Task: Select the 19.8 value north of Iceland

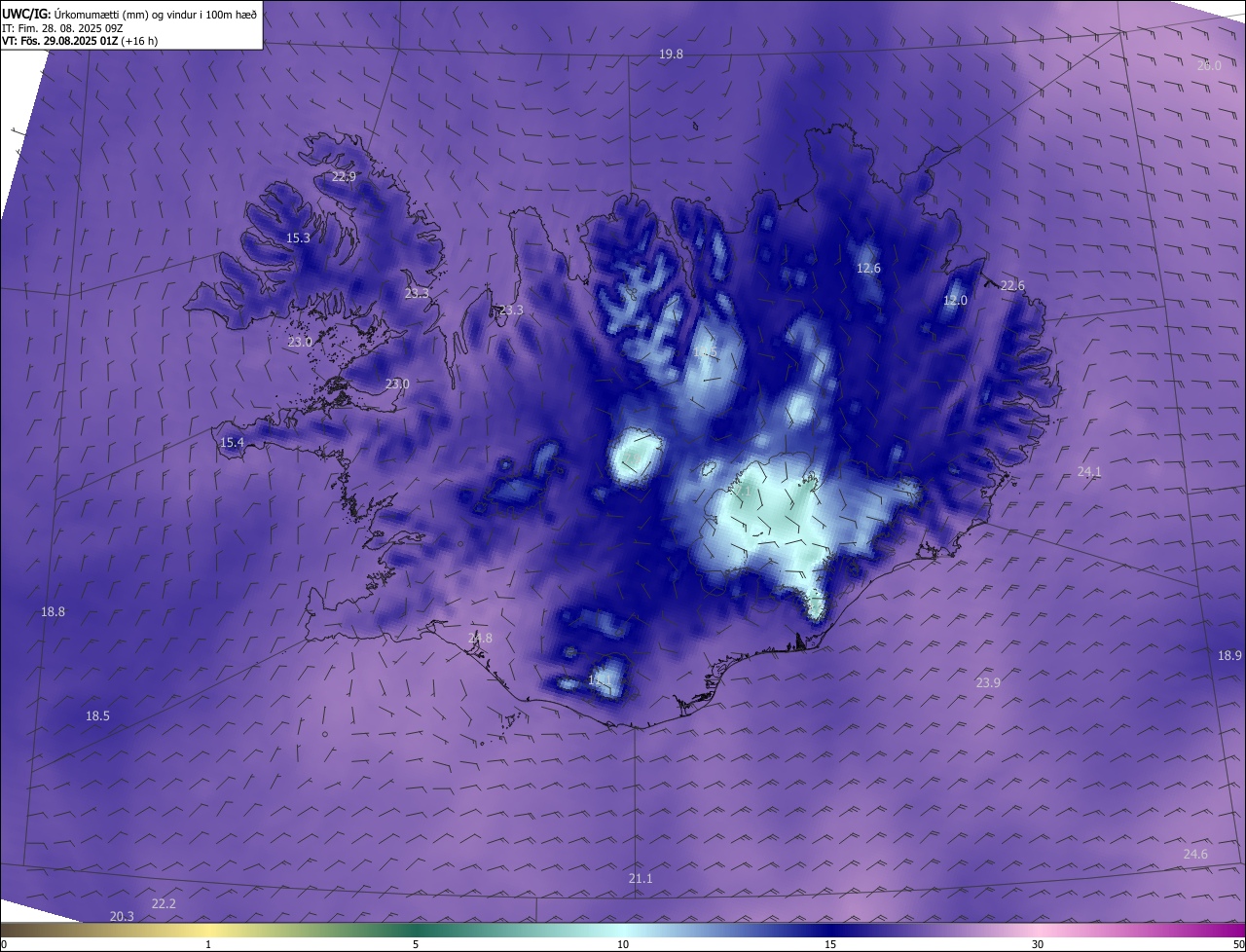Action: coord(671,55)
